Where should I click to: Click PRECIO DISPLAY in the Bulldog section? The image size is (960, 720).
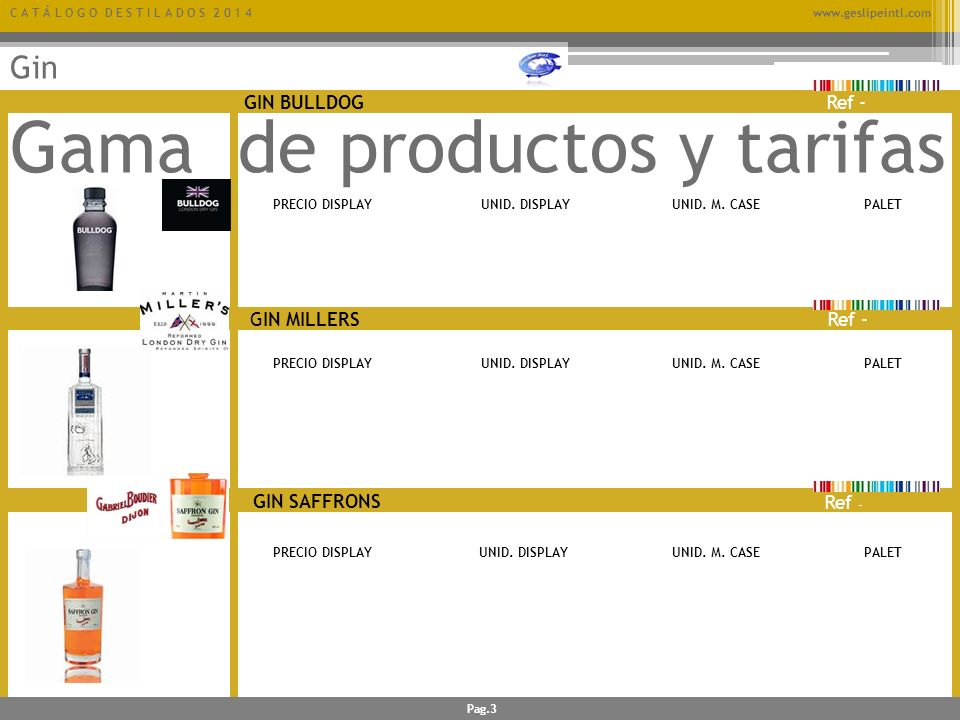tap(322, 204)
